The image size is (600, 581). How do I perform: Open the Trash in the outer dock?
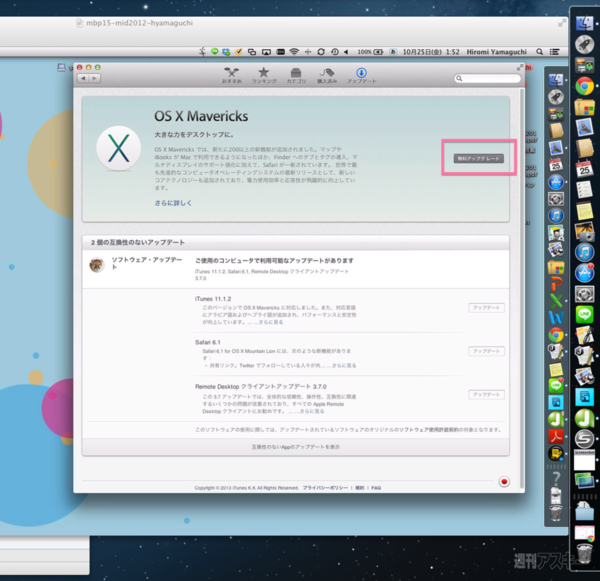(x=584, y=553)
